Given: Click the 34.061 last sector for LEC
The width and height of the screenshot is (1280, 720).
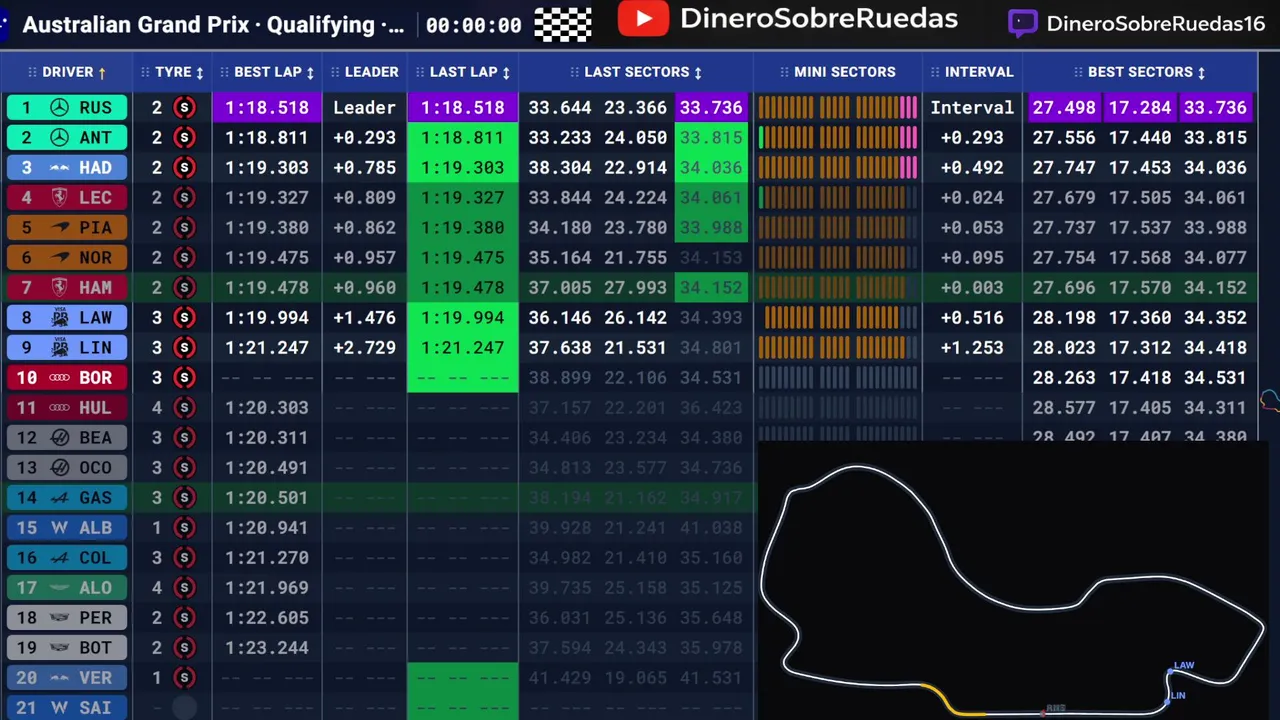Looking at the screenshot, I should tap(711, 197).
